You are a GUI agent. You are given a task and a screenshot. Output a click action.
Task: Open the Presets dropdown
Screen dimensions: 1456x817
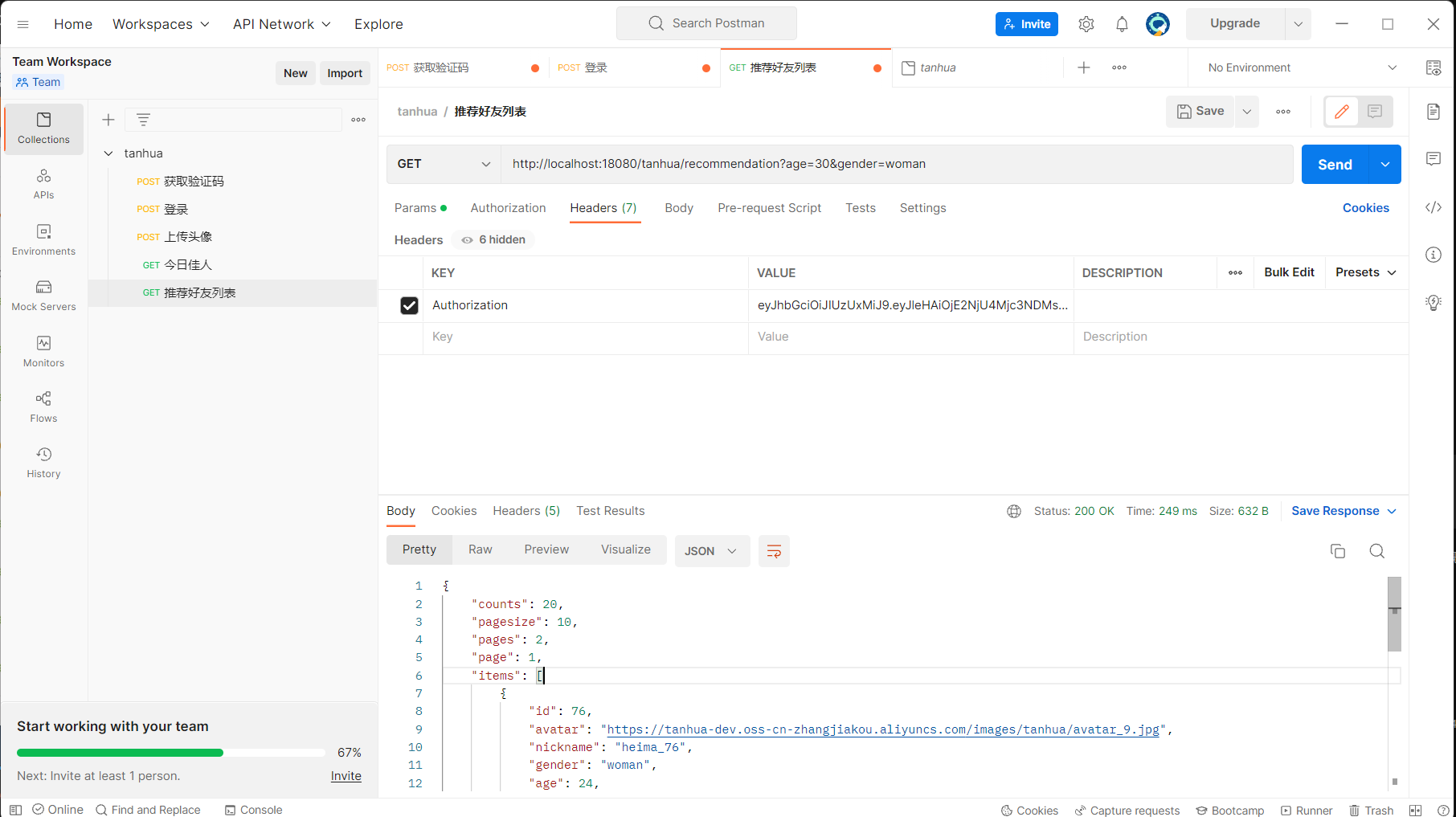coord(1366,272)
